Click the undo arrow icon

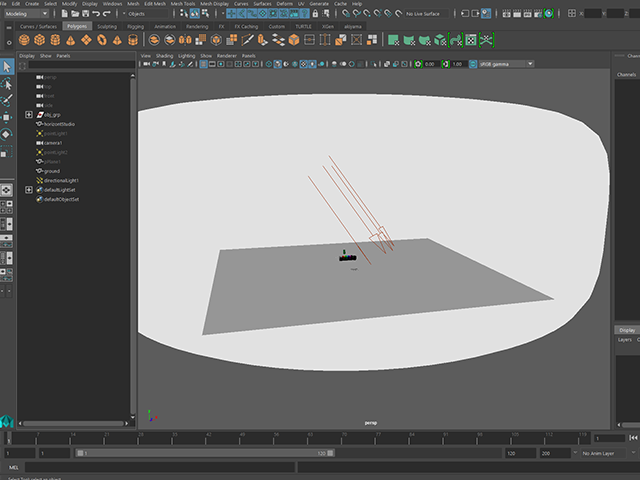(x=96, y=13)
